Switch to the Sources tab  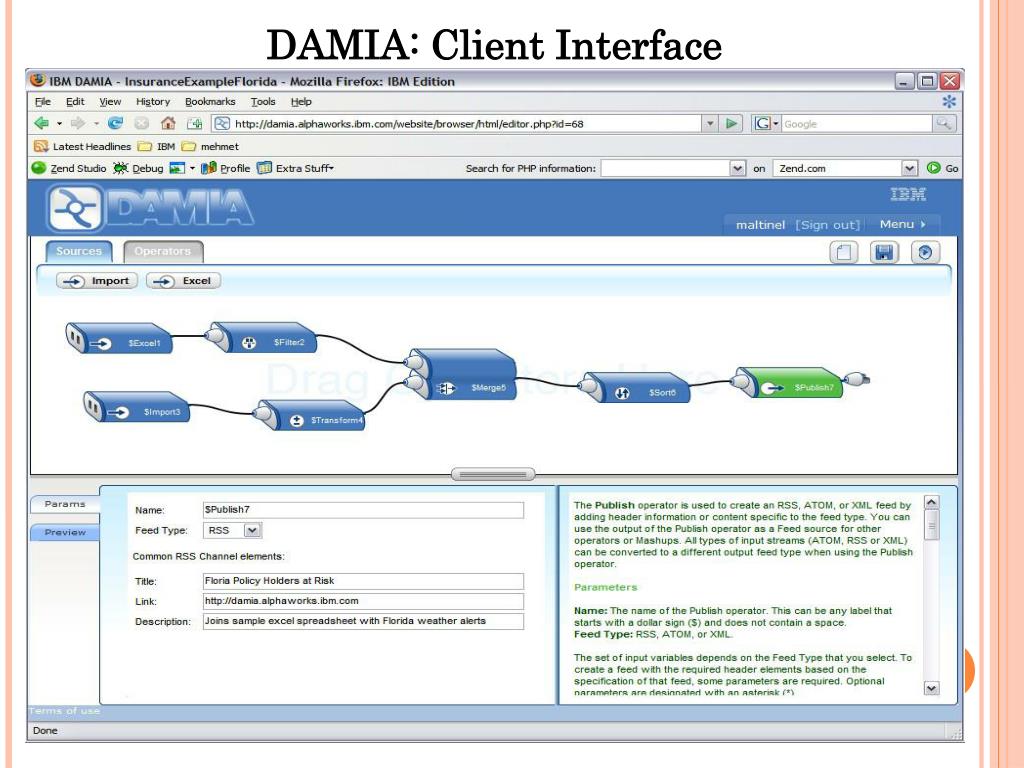tap(79, 251)
